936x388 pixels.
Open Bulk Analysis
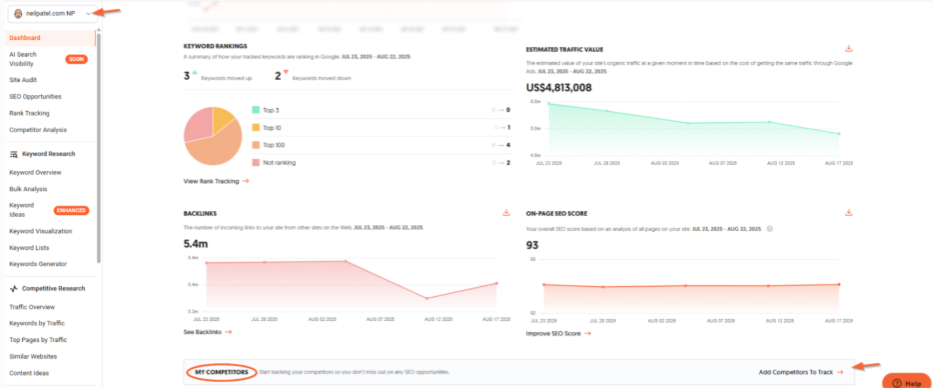(x=28, y=189)
